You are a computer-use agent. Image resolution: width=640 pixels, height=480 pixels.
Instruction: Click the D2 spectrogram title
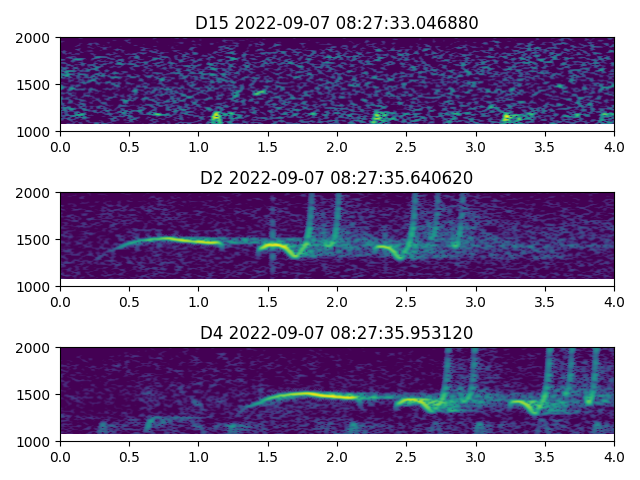pyautogui.click(x=337, y=178)
